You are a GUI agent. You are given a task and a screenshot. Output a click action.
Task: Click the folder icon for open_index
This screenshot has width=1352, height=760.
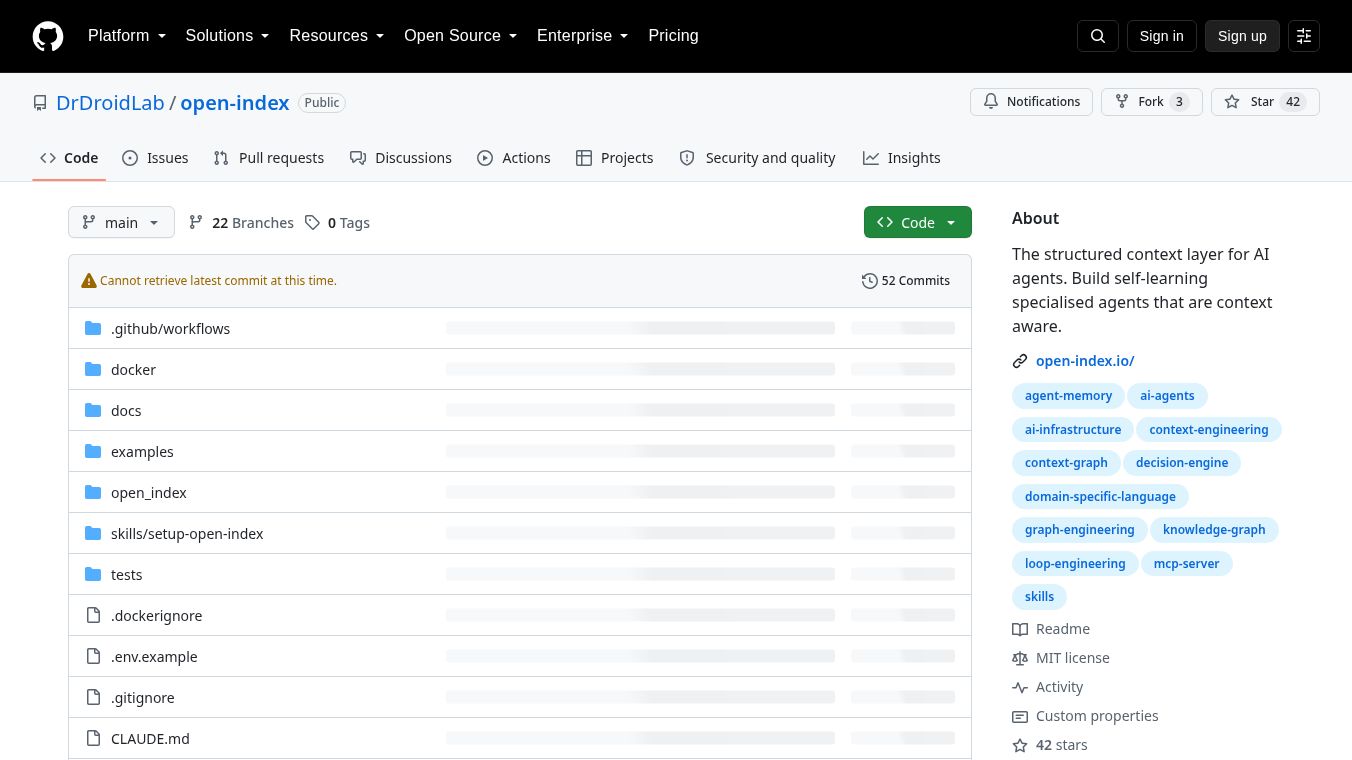(93, 492)
